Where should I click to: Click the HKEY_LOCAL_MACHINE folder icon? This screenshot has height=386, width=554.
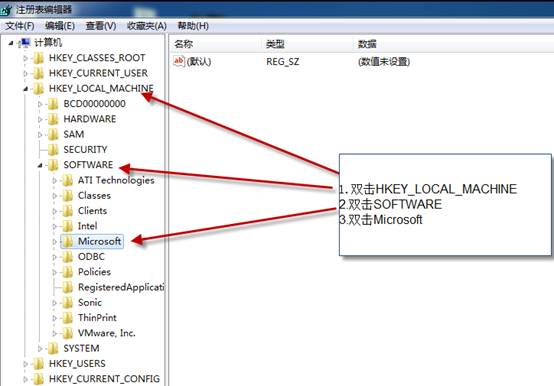click(x=39, y=89)
